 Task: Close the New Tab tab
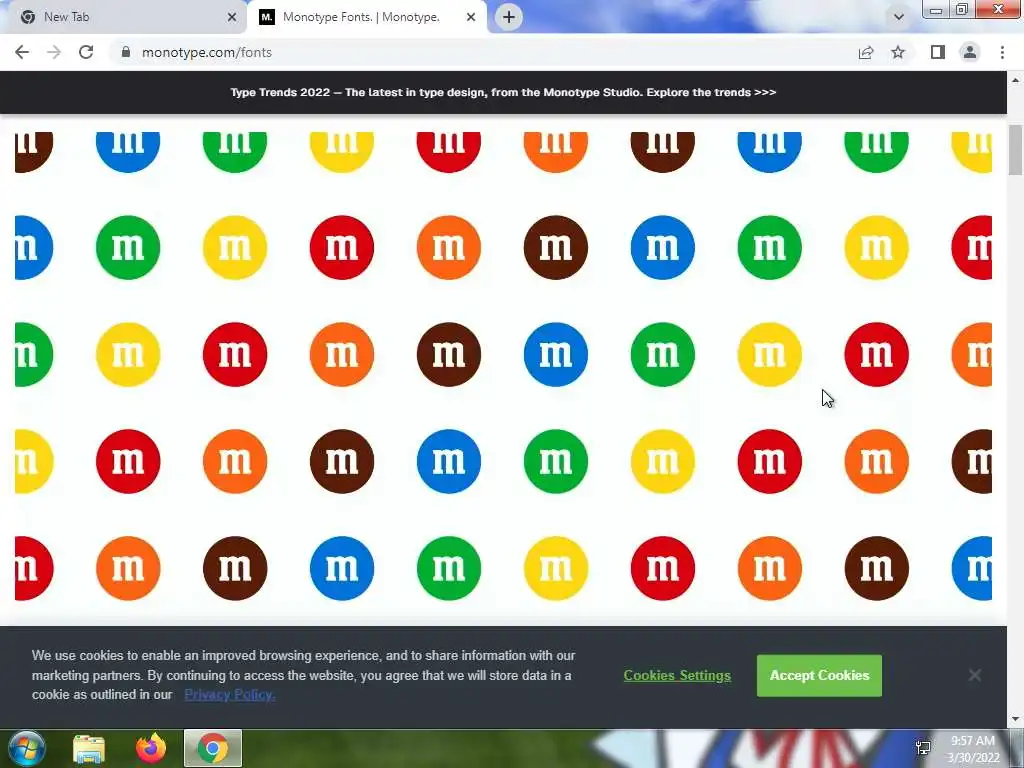click(232, 17)
